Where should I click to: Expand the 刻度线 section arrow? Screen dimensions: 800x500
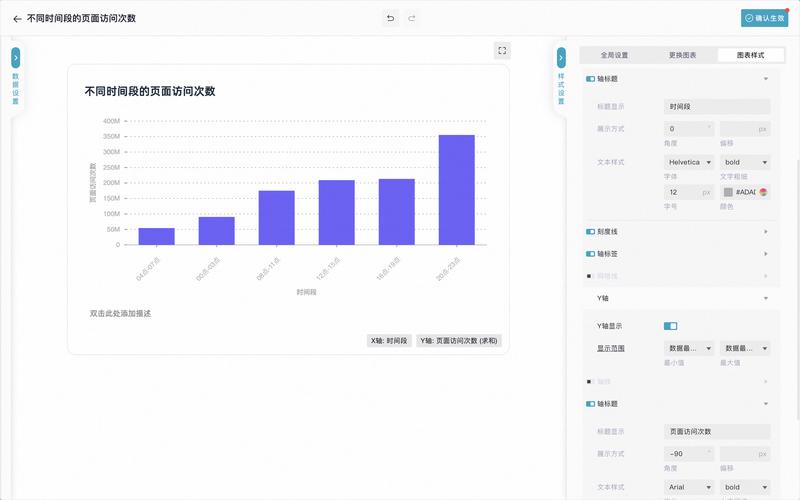pyautogui.click(x=766, y=232)
